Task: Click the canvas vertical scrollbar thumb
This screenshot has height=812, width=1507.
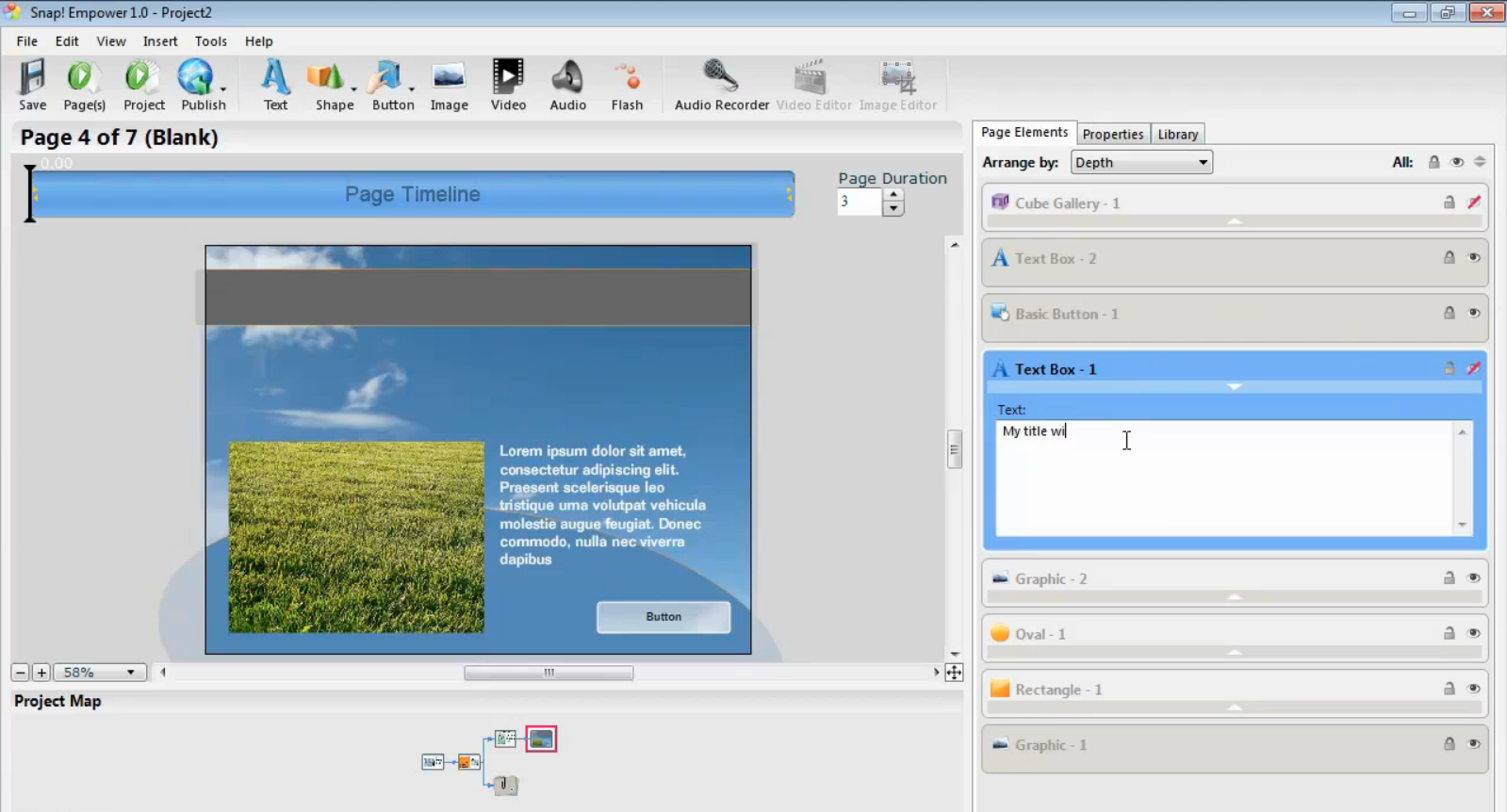Action: click(x=955, y=449)
